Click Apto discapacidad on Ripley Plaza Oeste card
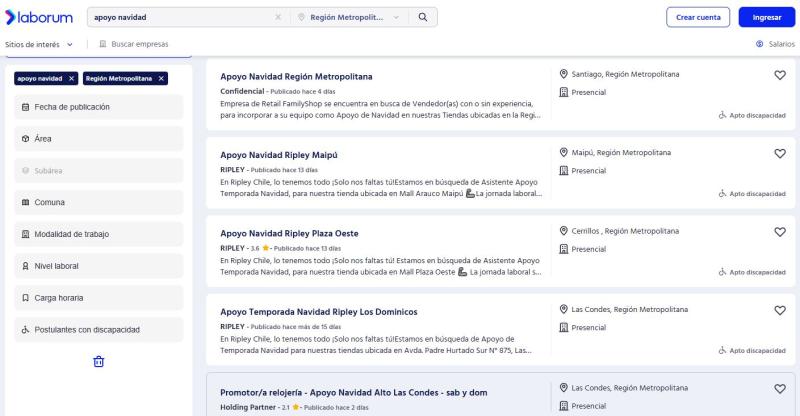The image size is (800, 416). (752, 273)
